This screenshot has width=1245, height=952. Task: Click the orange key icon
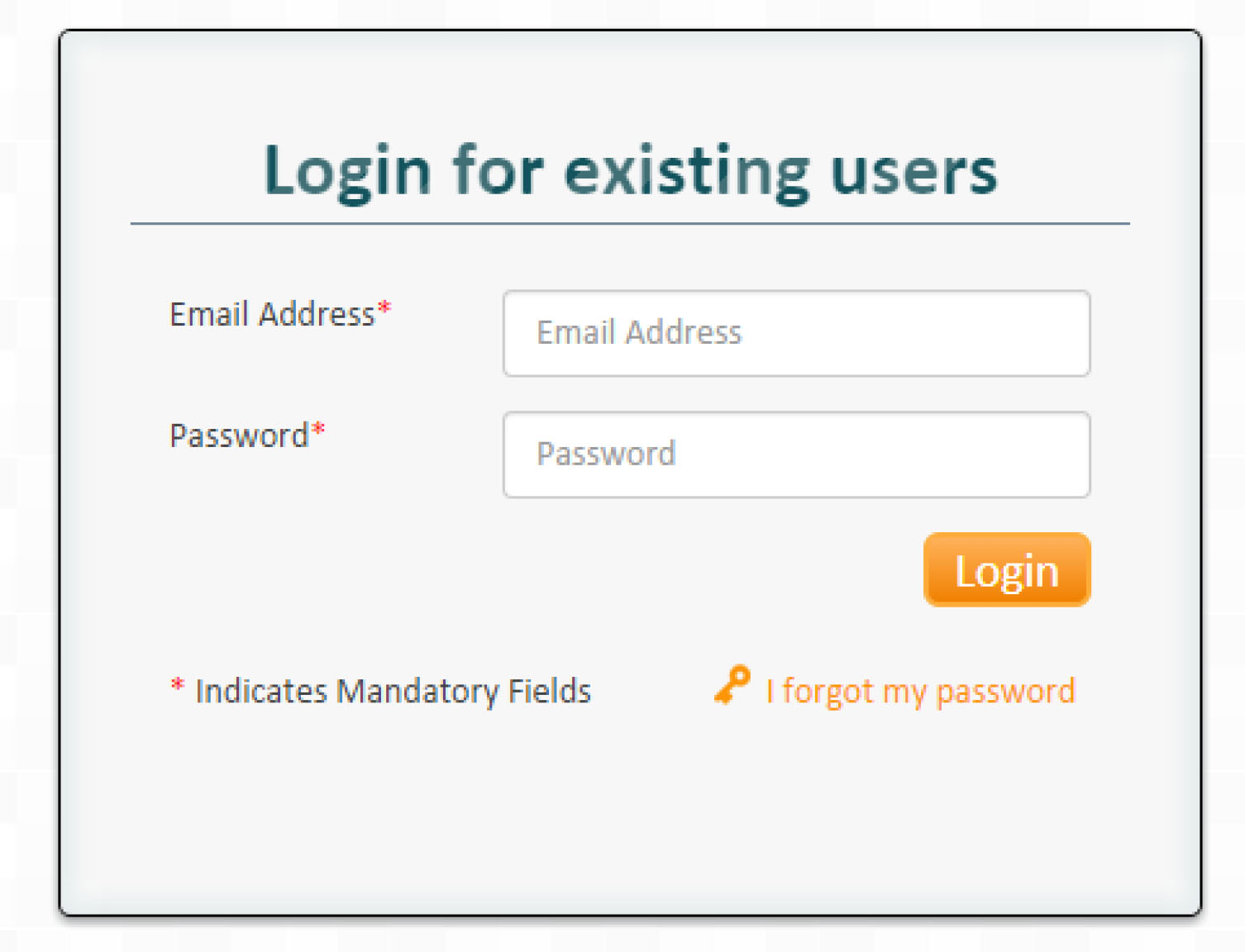pyautogui.click(x=732, y=686)
